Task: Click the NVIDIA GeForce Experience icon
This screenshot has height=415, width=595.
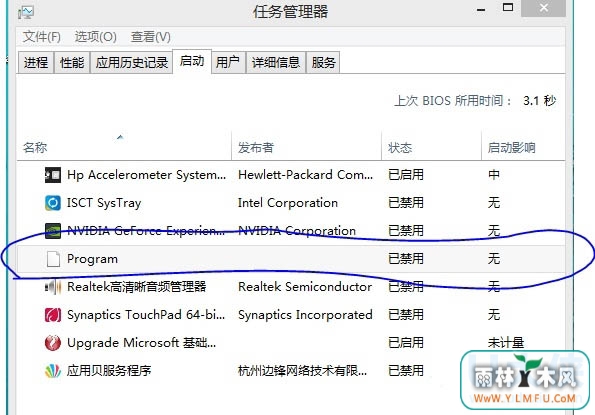Action: click(x=53, y=231)
